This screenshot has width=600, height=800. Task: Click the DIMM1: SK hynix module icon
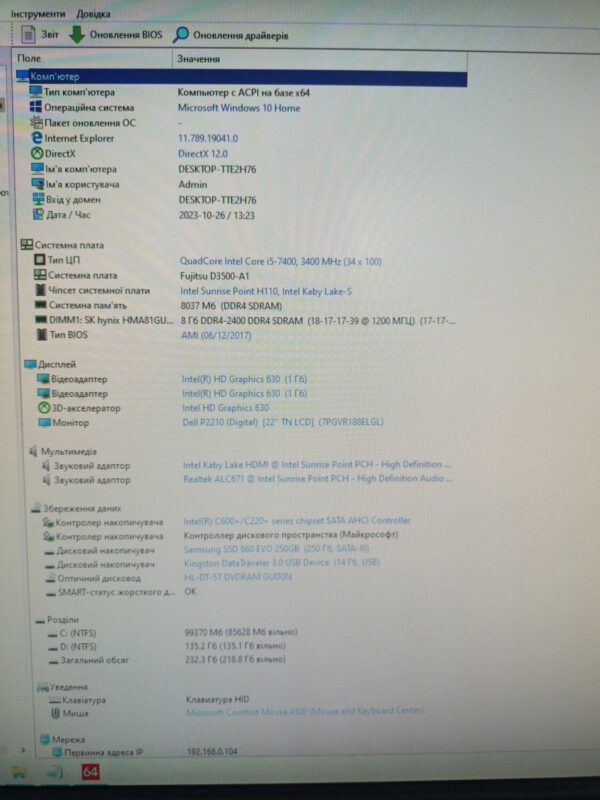(41, 320)
